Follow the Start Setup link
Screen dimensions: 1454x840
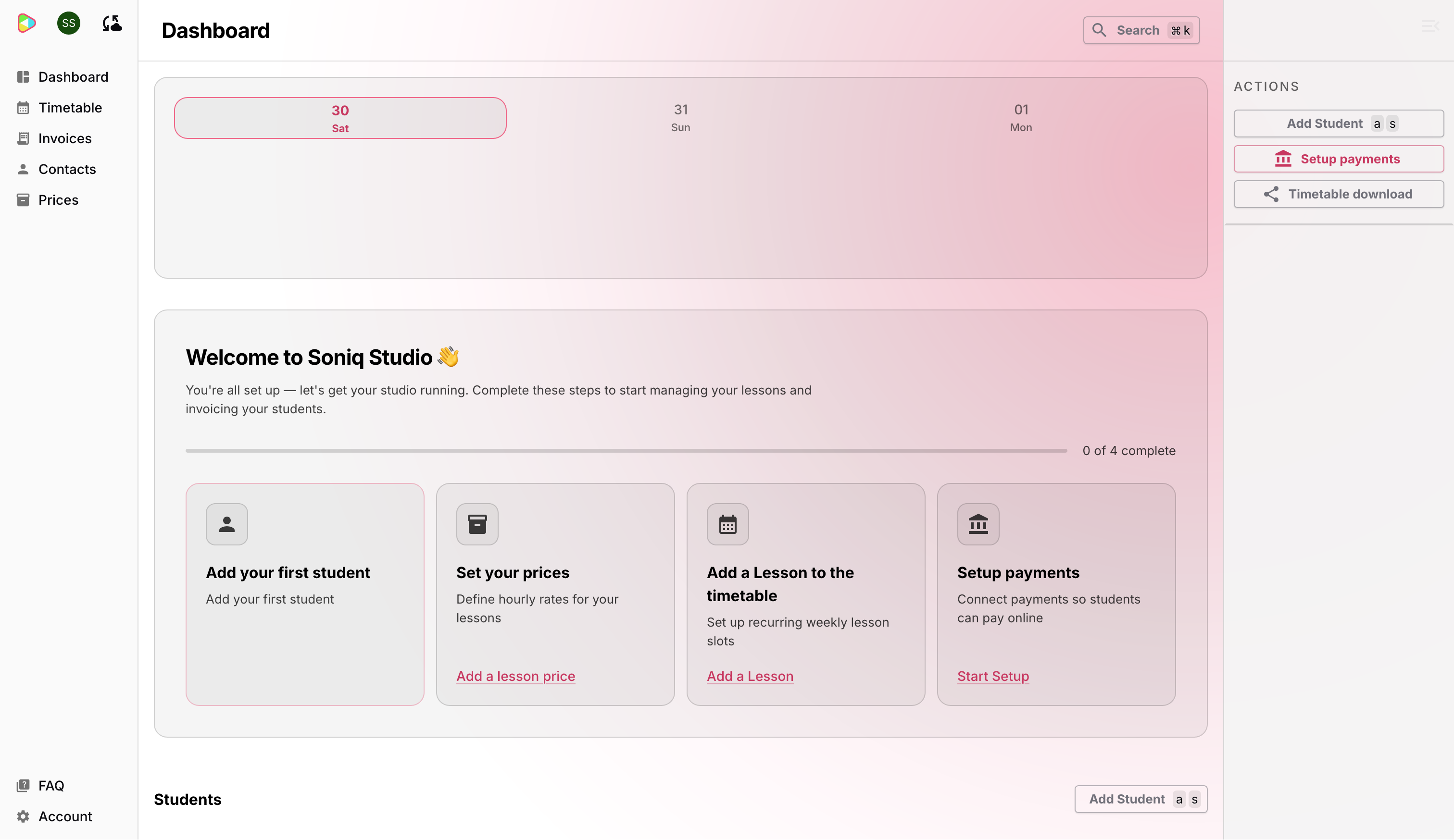click(993, 676)
